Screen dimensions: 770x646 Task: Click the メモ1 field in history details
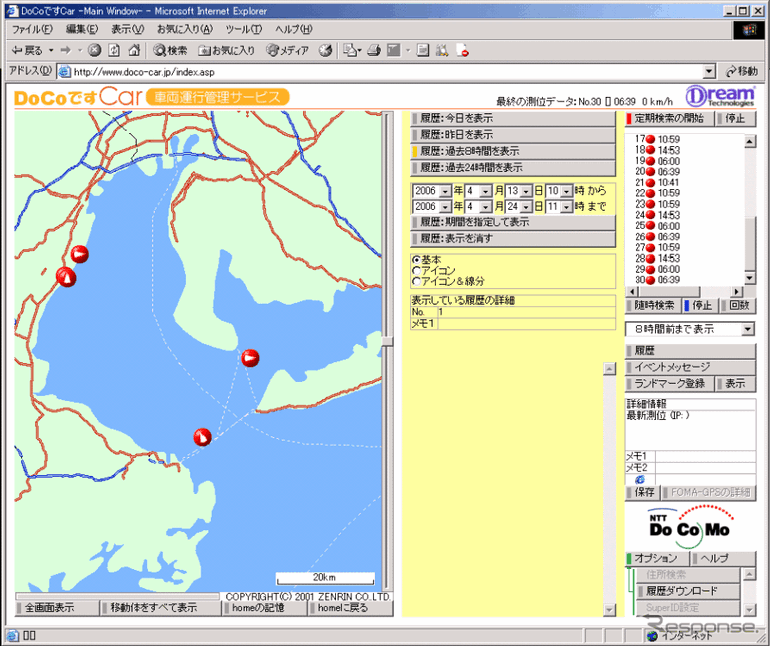coord(526,324)
